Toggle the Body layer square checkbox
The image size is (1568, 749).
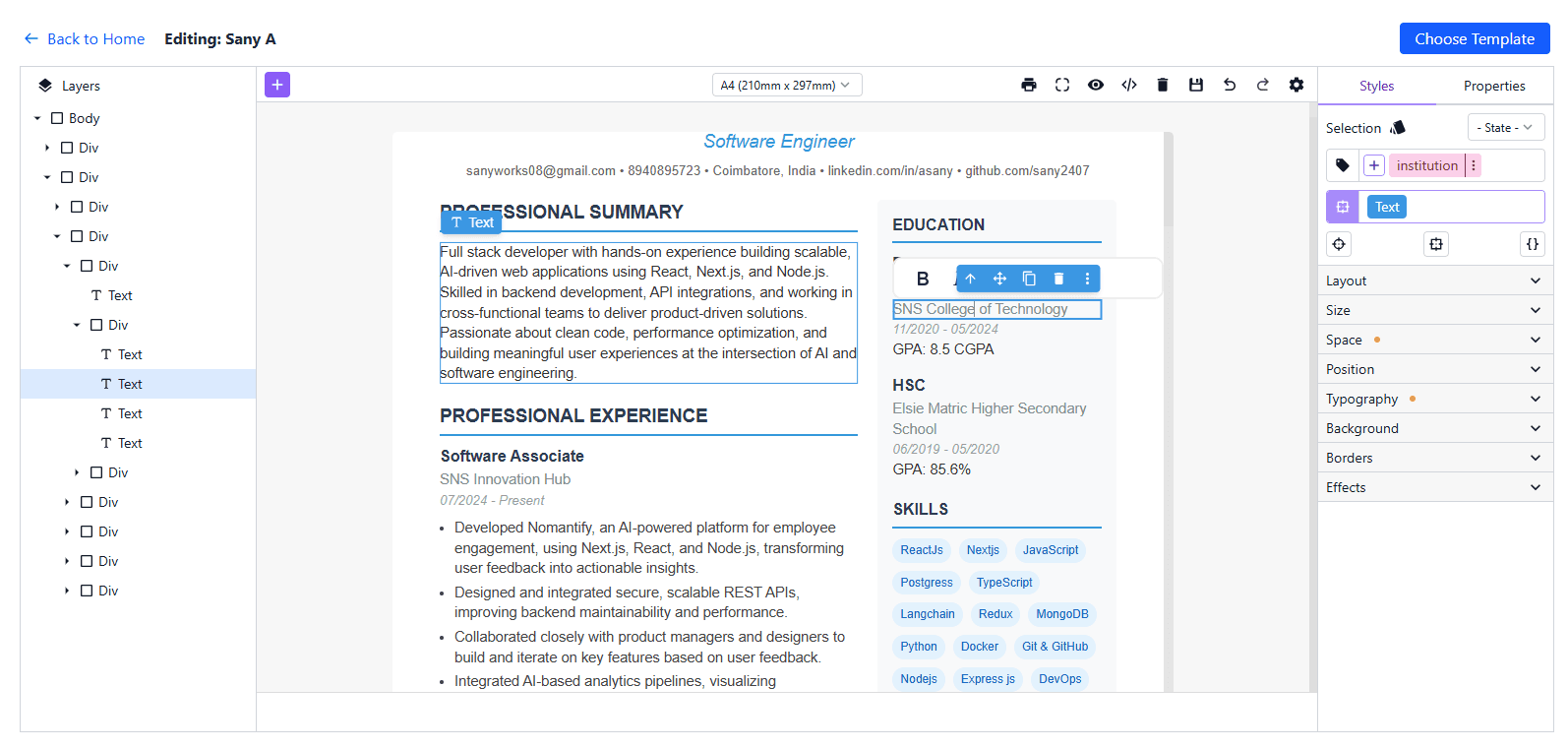57,118
